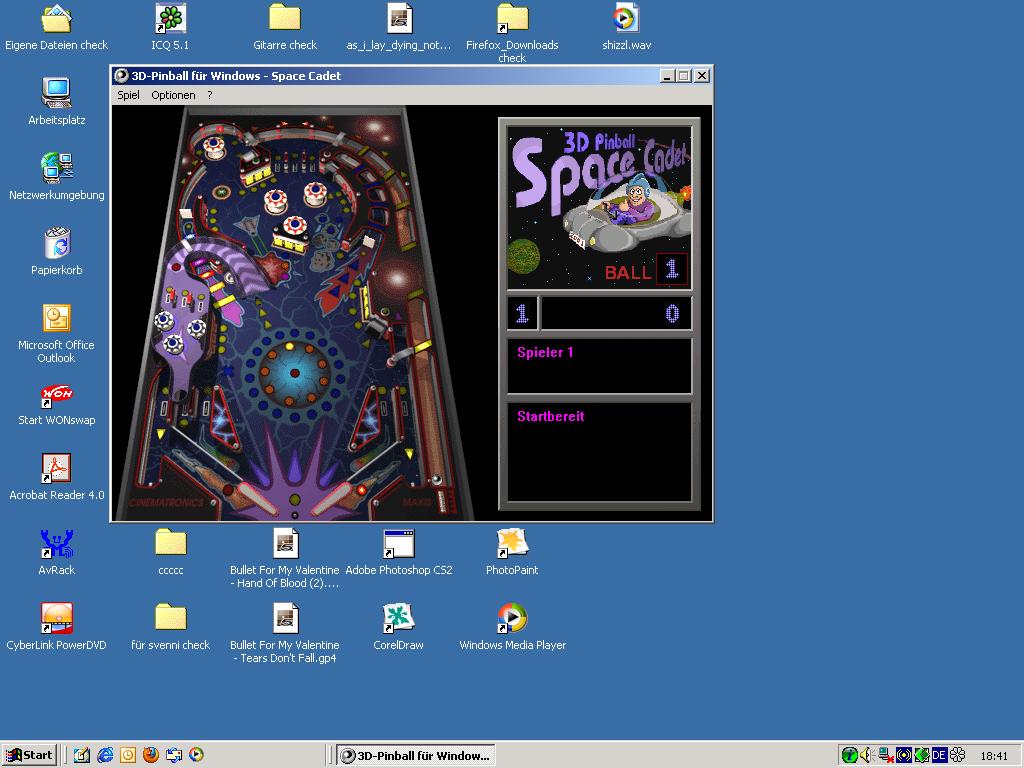Select the Arbeitsplatz desktop icon
The image size is (1024, 768).
point(57,103)
